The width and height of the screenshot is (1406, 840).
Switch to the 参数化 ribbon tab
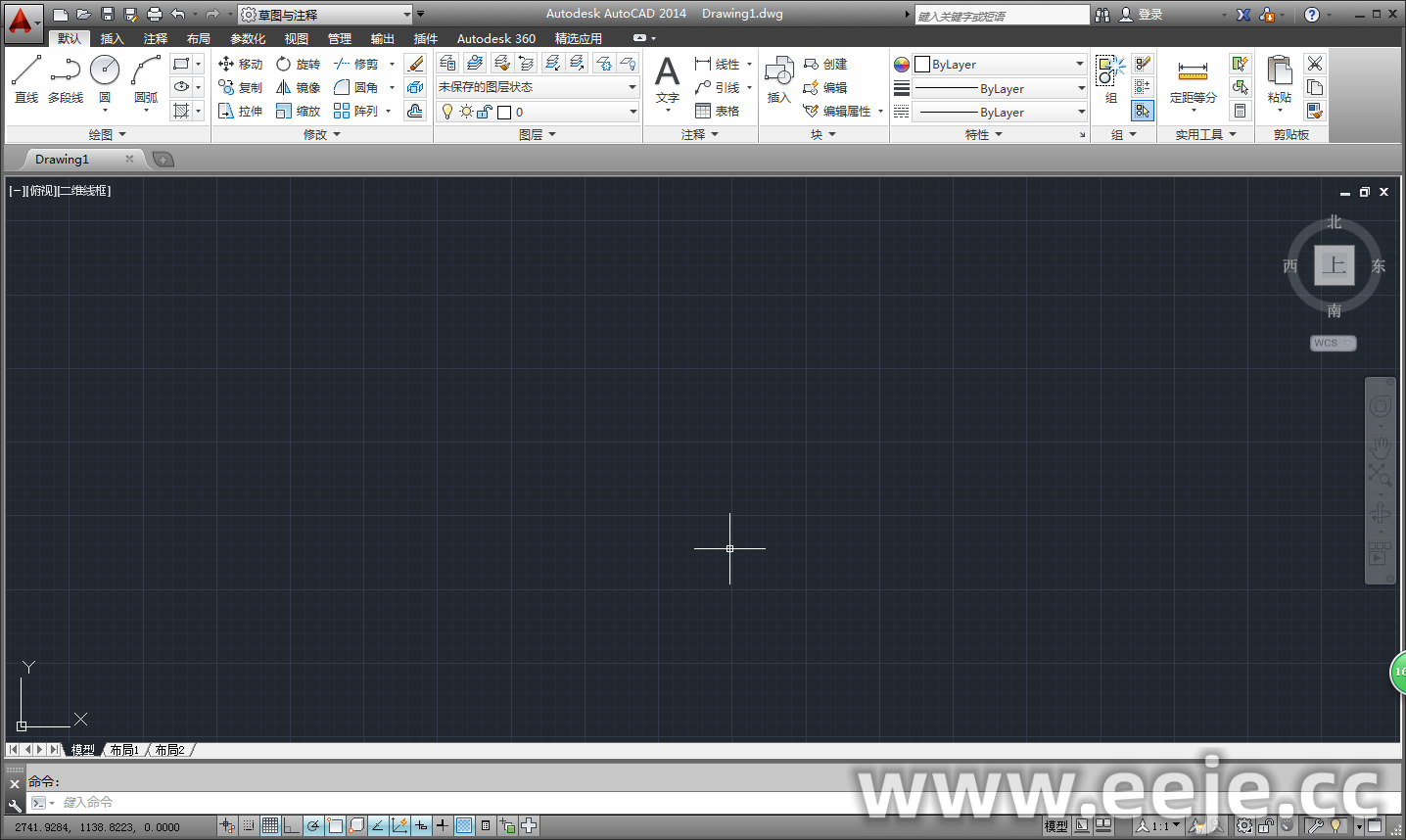tap(248, 38)
